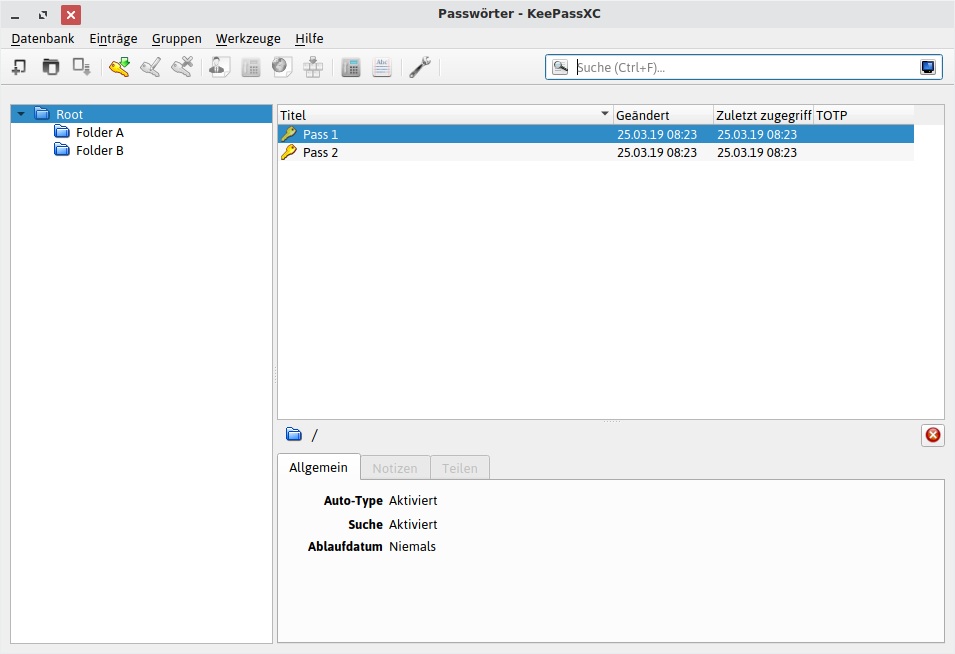The height and width of the screenshot is (654, 955).
Task: Click the Copy password toolbar icon
Action: click(250, 67)
